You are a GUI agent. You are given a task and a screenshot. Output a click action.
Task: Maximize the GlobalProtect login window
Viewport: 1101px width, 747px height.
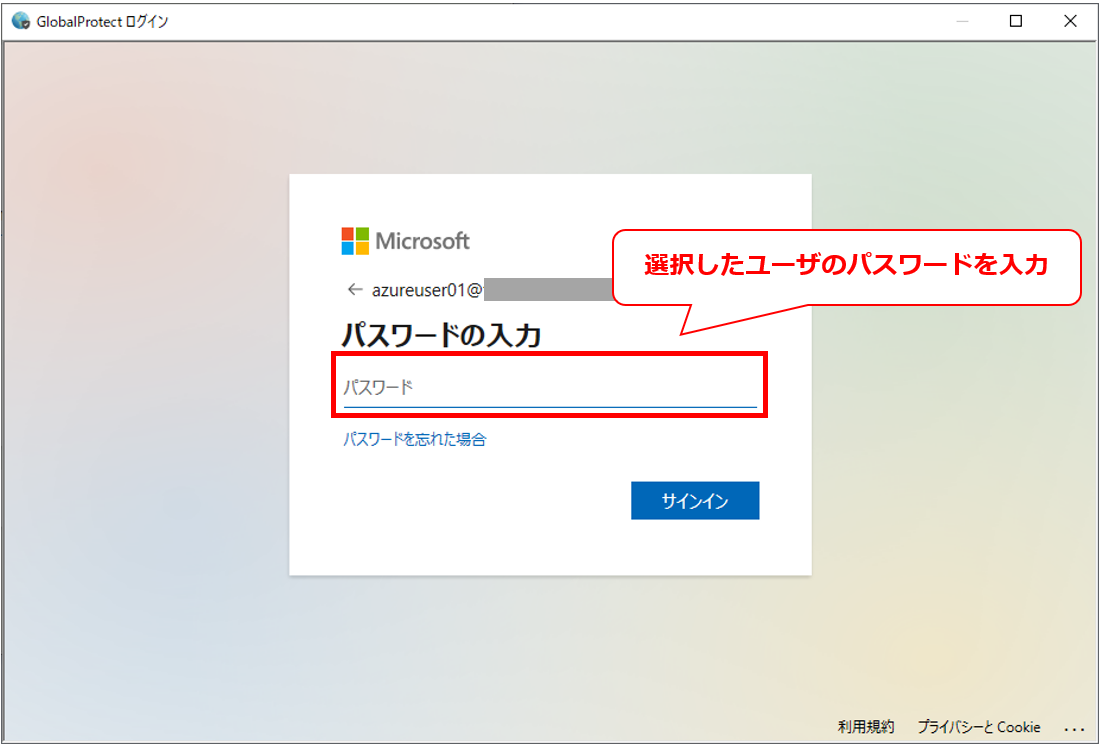pyautogui.click(x=1015, y=22)
